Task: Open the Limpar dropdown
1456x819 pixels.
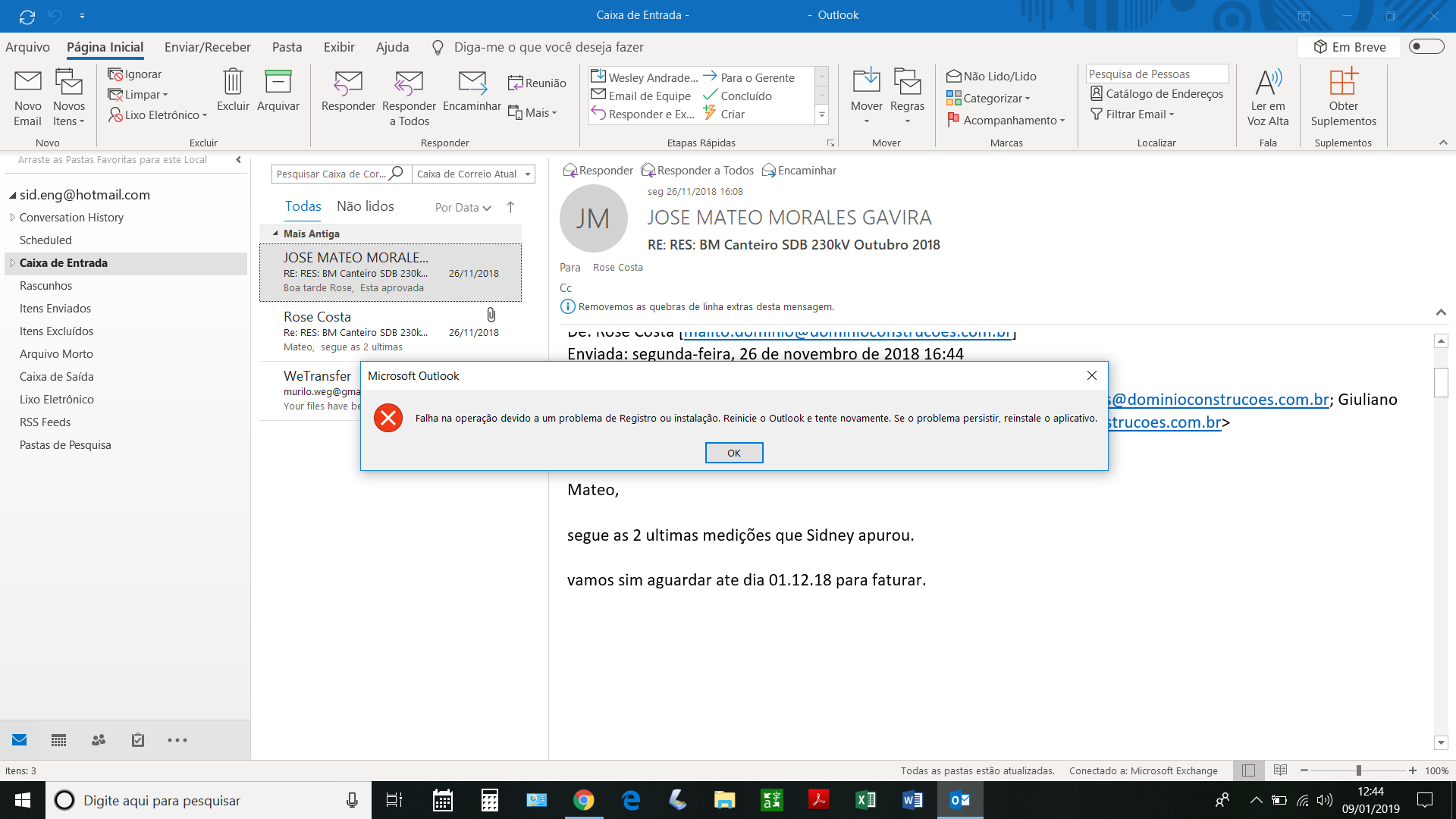Action: click(138, 95)
